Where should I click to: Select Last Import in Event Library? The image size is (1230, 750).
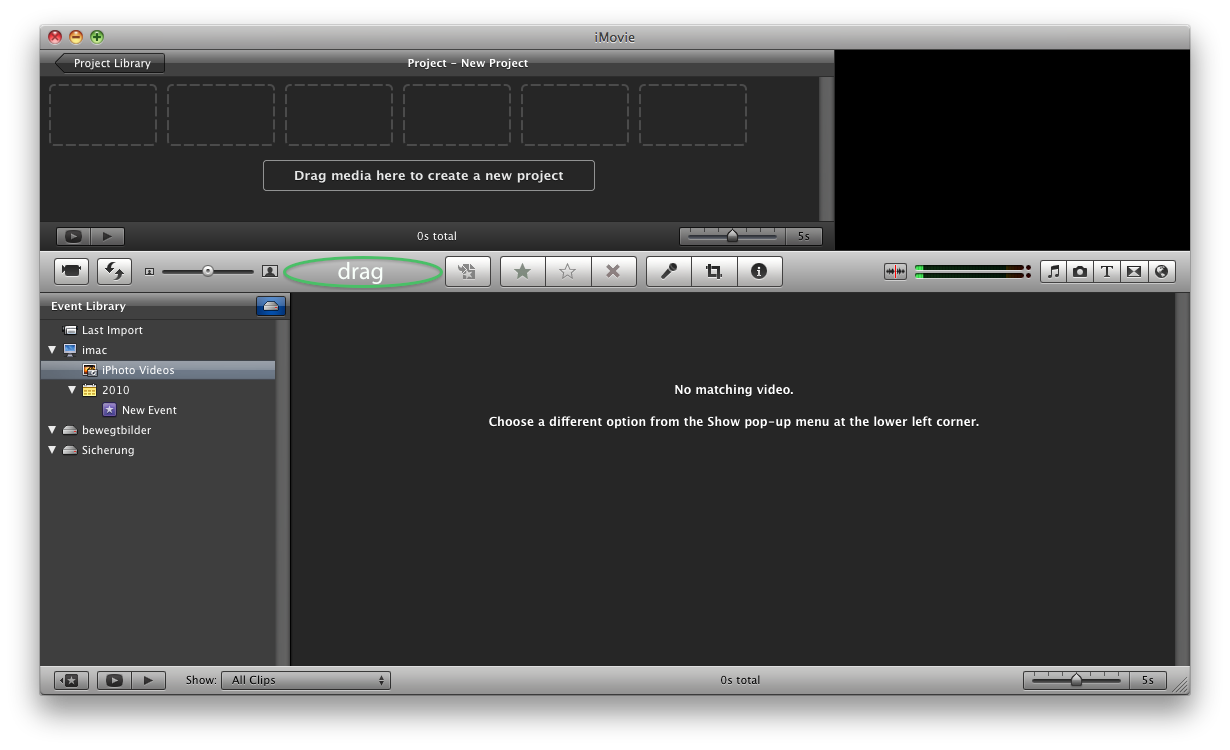[x=112, y=330]
